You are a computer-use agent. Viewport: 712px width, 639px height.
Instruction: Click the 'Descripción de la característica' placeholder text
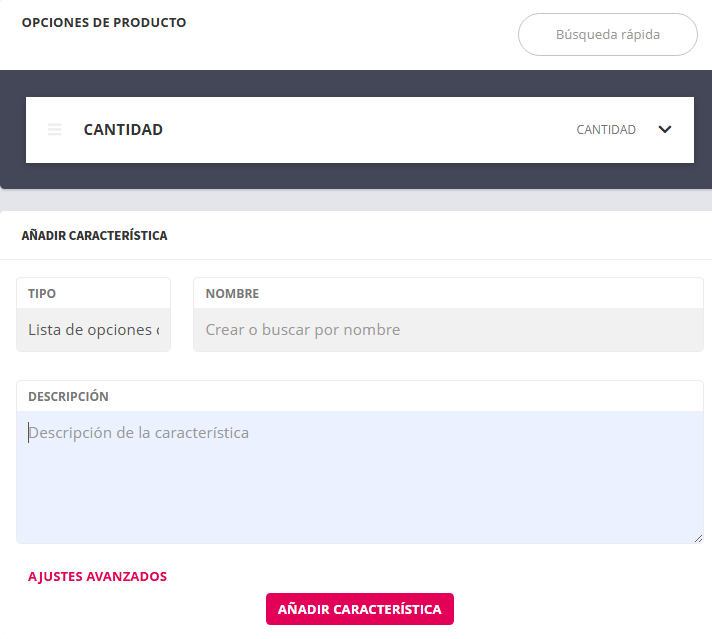[139, 433]
